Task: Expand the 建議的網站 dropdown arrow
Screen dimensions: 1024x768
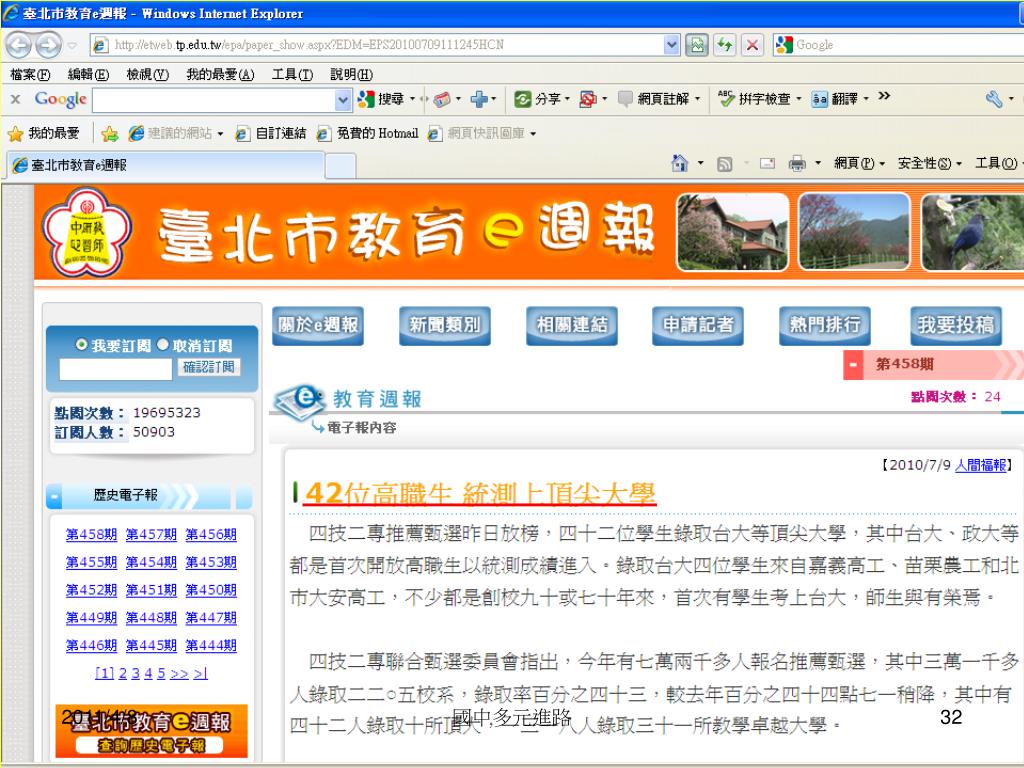Action: [220, 134]
